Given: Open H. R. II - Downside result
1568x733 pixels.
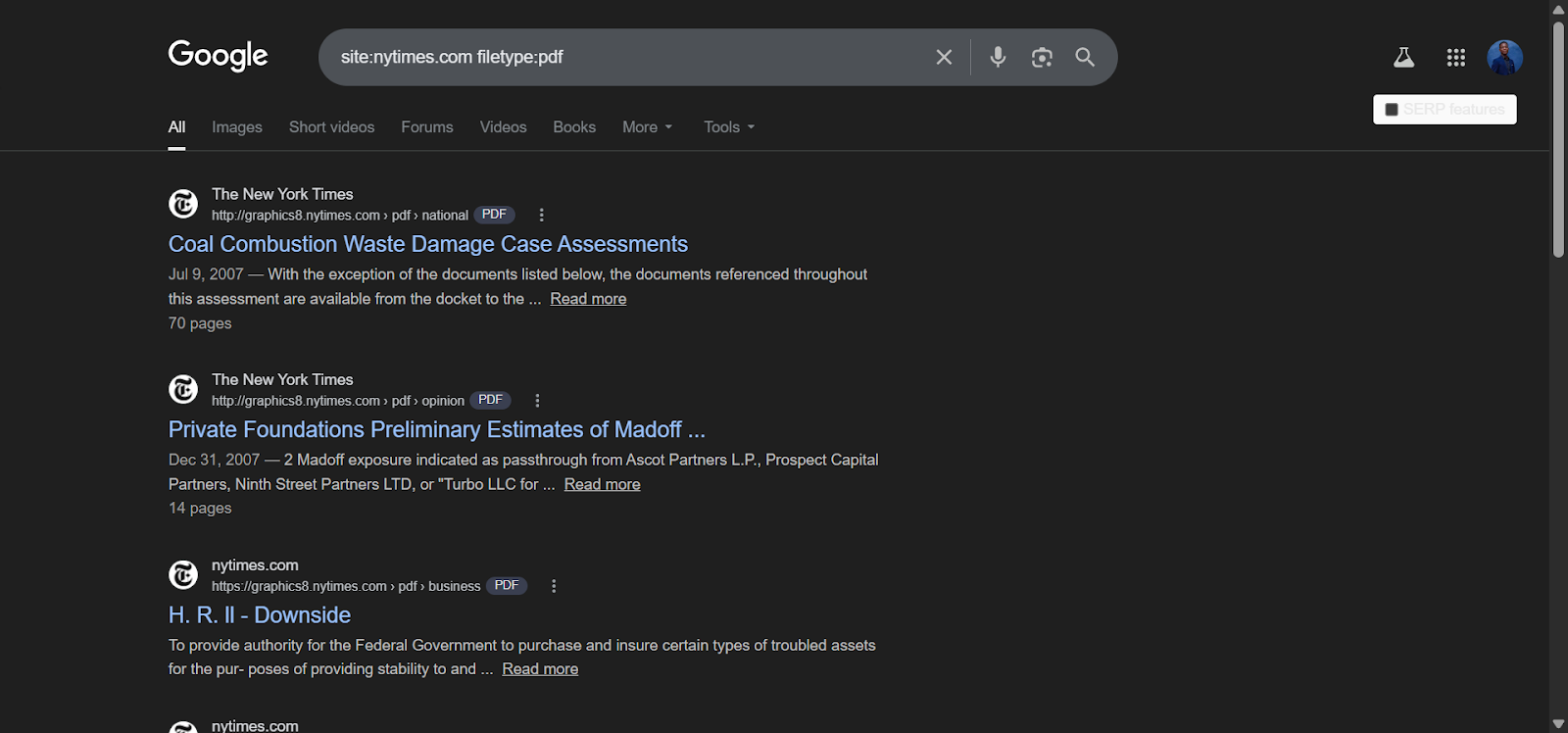Looking at the screenshot, I should (260, 615).
